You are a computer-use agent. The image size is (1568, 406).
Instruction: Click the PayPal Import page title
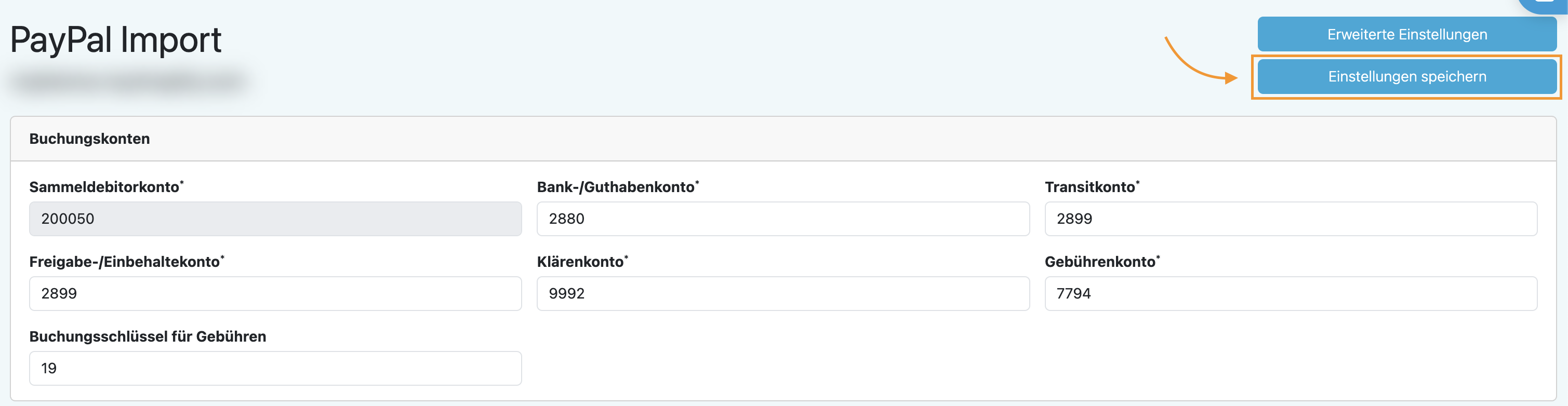[x=116, y=40]
